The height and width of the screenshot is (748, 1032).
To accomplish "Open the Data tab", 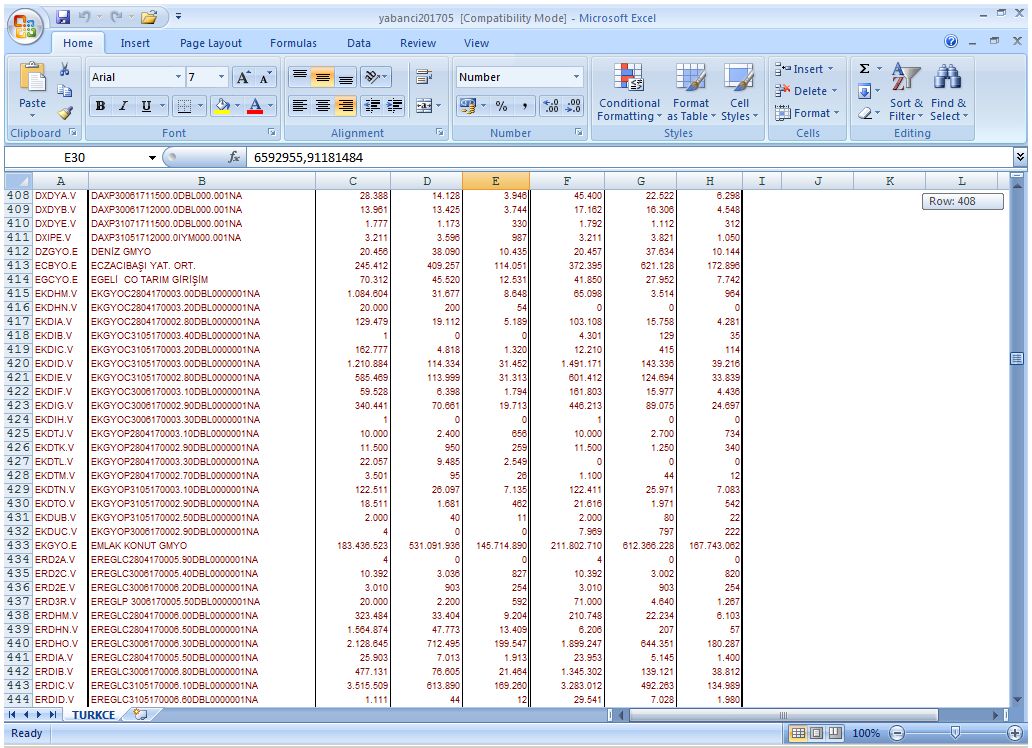I will 359,43.
